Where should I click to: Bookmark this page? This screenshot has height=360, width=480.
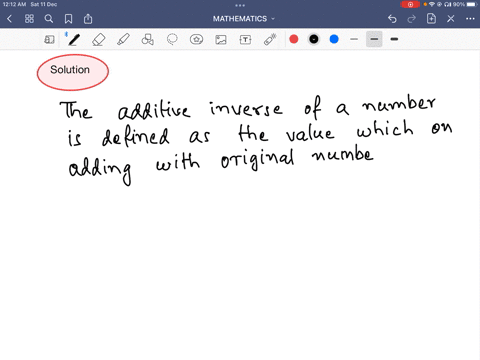coord(68,19)
